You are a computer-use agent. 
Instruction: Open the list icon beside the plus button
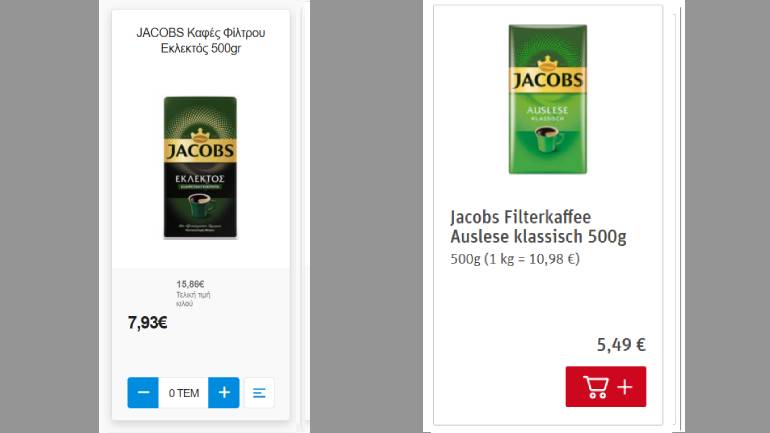[x=259, y=393]
